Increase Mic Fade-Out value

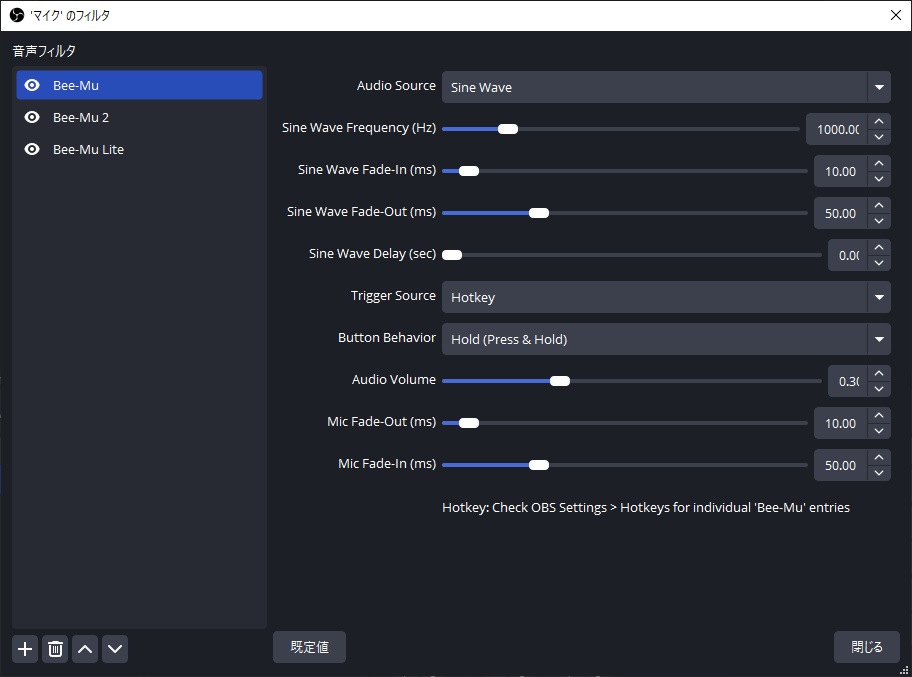[x=879, y=415]
